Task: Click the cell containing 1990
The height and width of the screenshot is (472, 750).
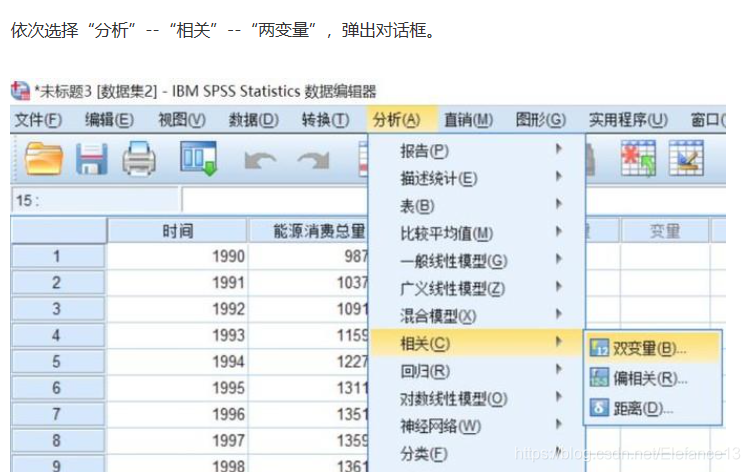Action: coord(177,256)
